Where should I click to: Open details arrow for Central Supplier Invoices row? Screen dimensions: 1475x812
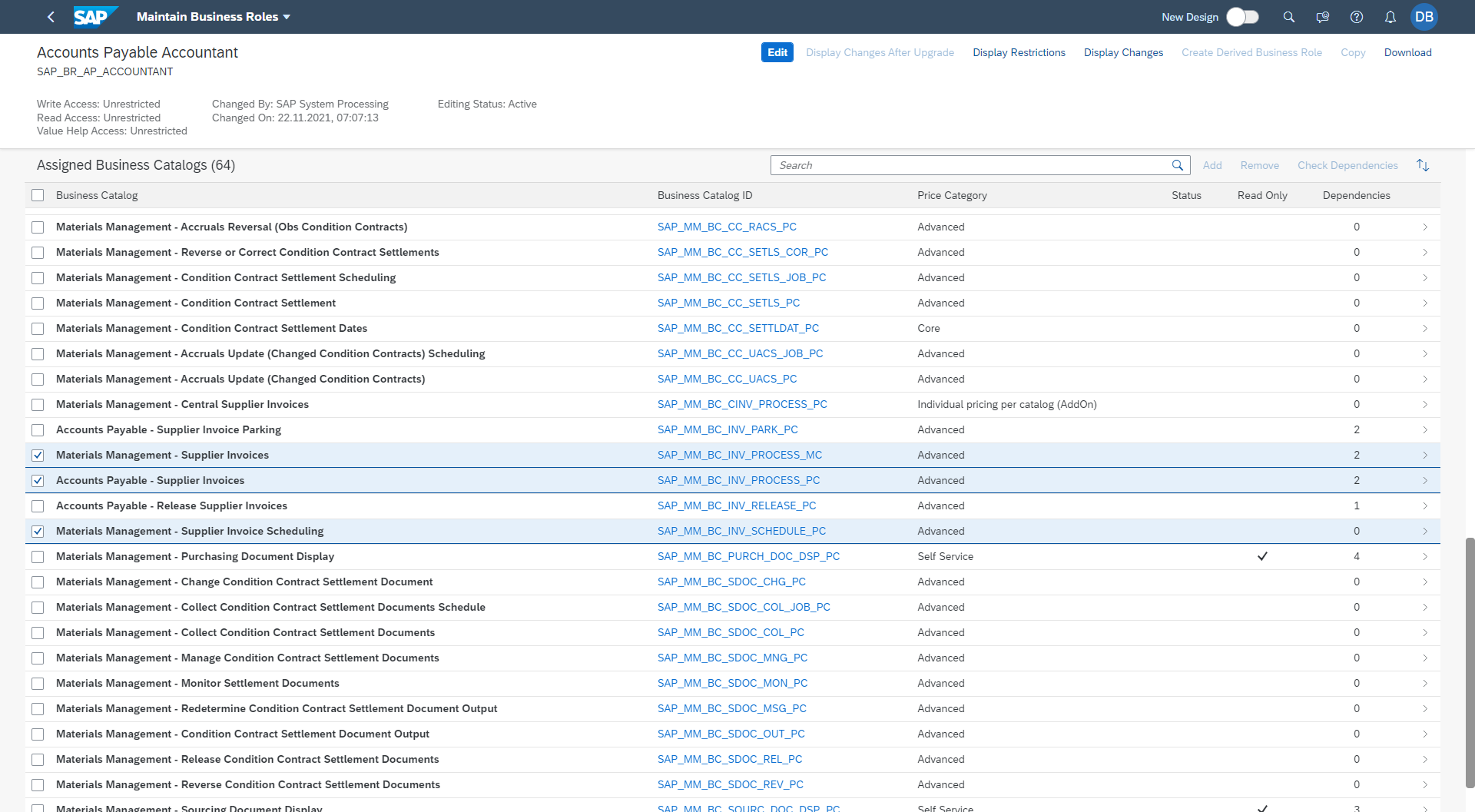coord(1424,404)
